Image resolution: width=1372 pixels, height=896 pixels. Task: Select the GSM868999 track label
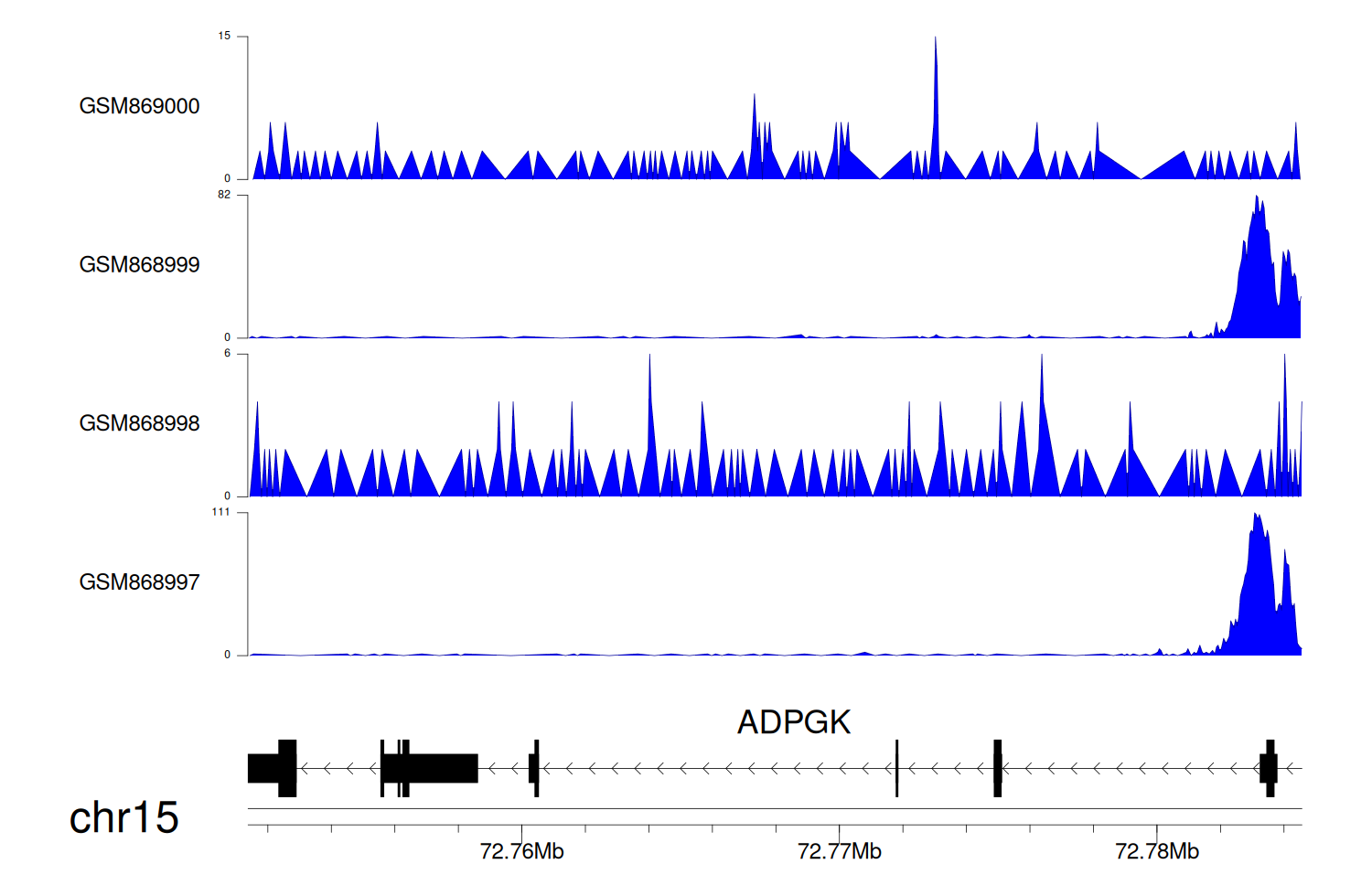pyautogui.click(x=139, y=265)
